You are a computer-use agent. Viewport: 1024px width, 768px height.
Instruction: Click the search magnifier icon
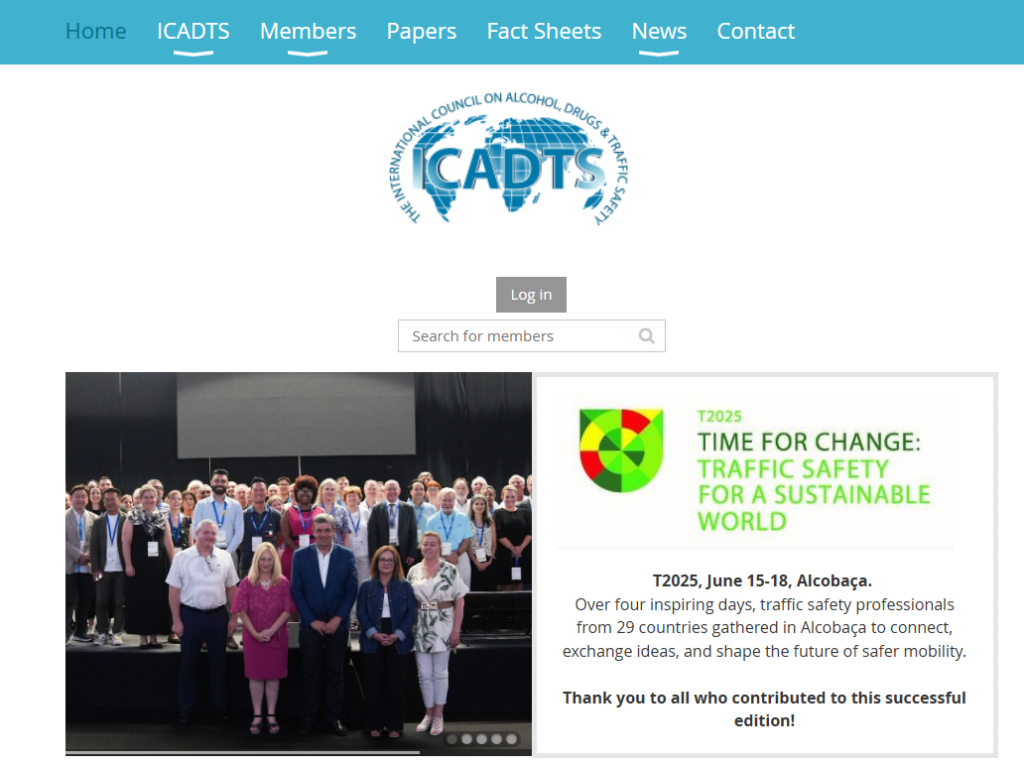(647, 336)
